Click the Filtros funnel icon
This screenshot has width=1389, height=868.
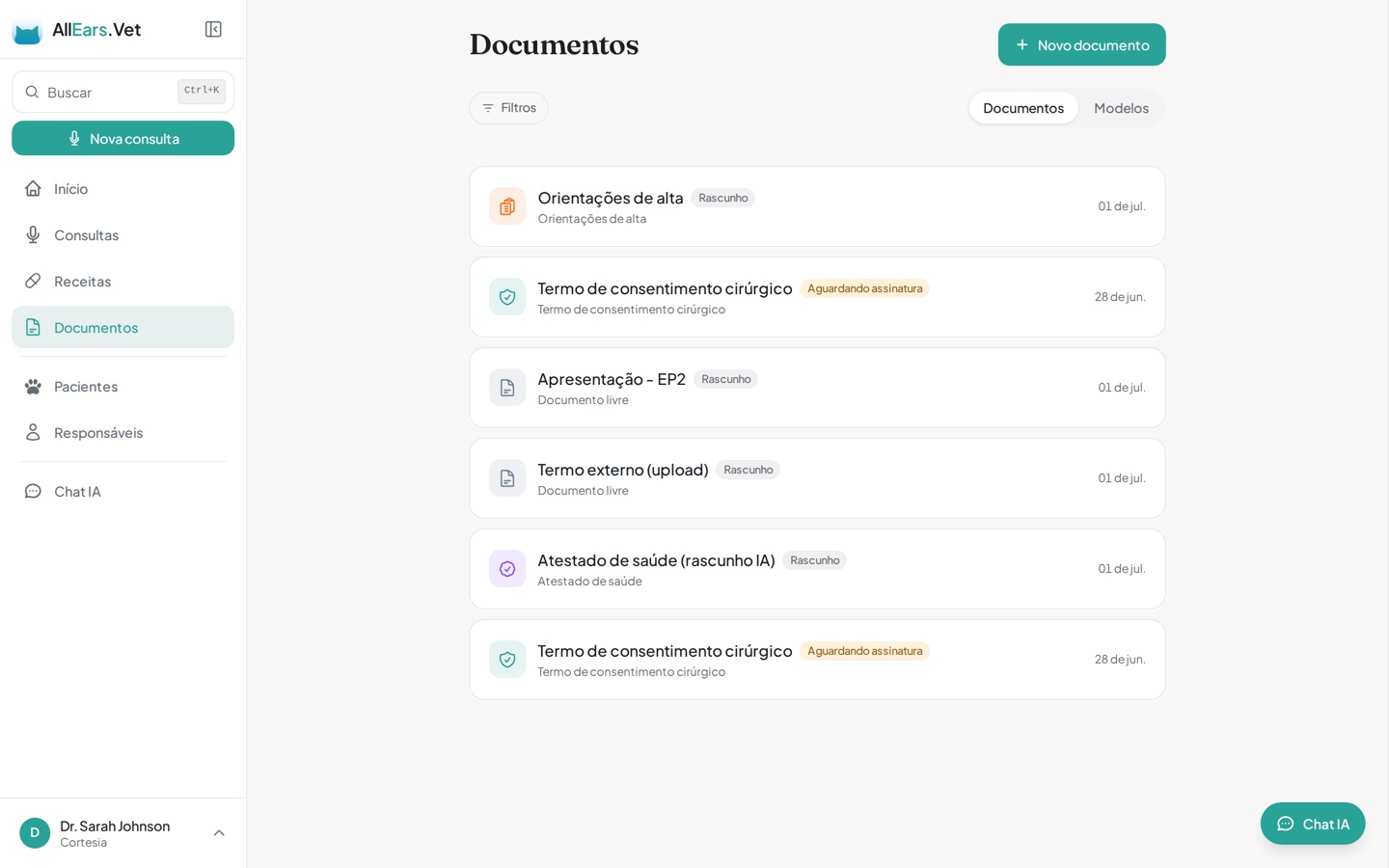click(x=488, y=108)
